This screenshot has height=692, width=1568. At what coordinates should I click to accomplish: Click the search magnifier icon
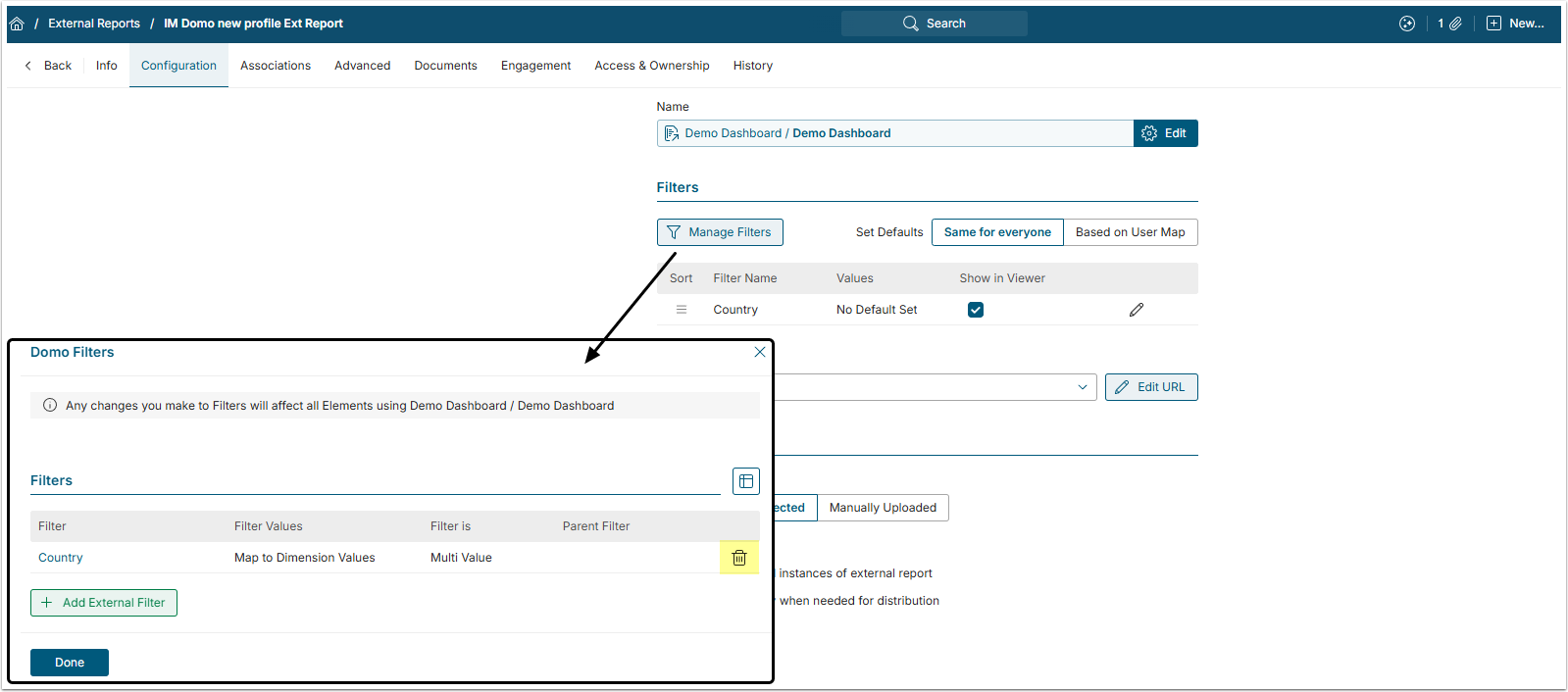911,24
